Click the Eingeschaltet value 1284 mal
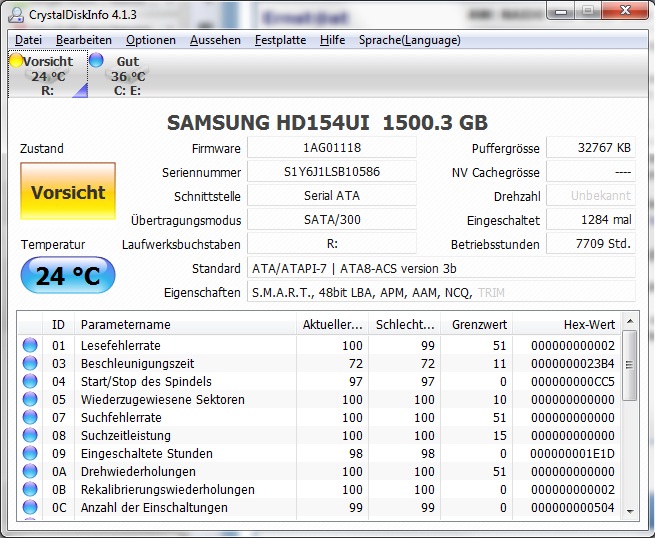This screenshot has height=538, width=655. coord(591,220)
